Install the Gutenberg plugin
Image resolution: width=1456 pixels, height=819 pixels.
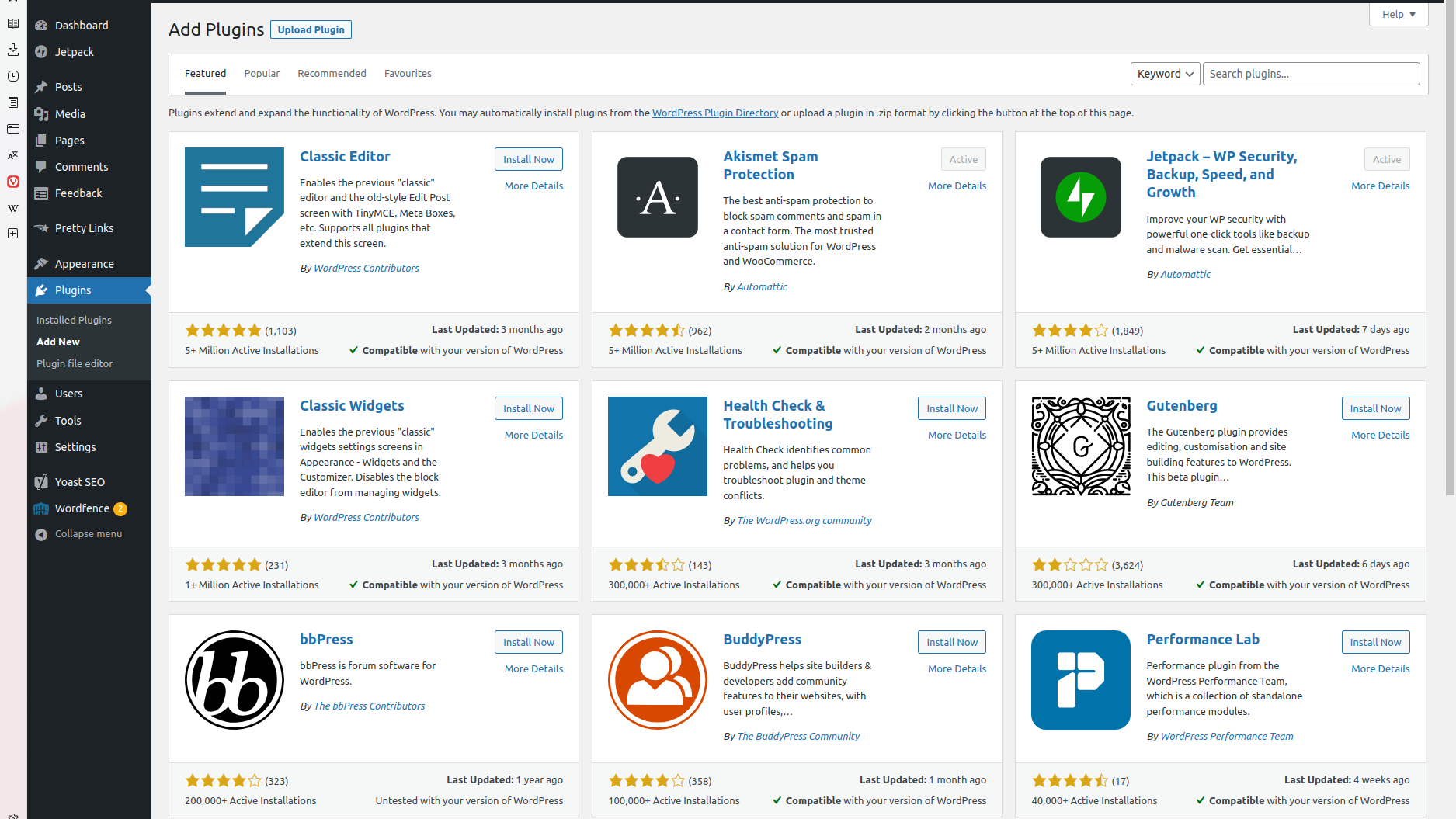tap(1375, 408)
